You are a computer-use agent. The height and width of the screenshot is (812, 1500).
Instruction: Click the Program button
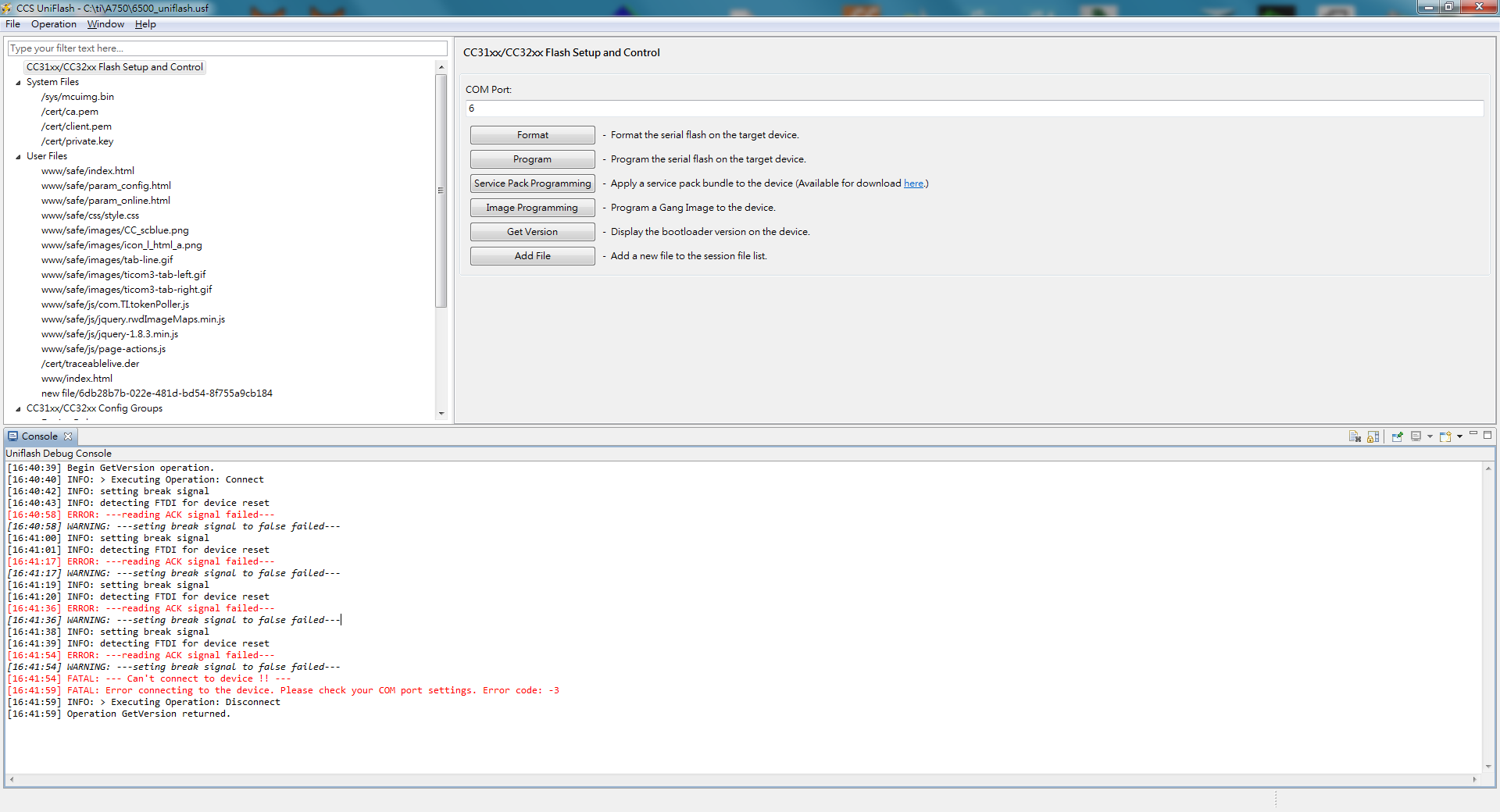533,159
